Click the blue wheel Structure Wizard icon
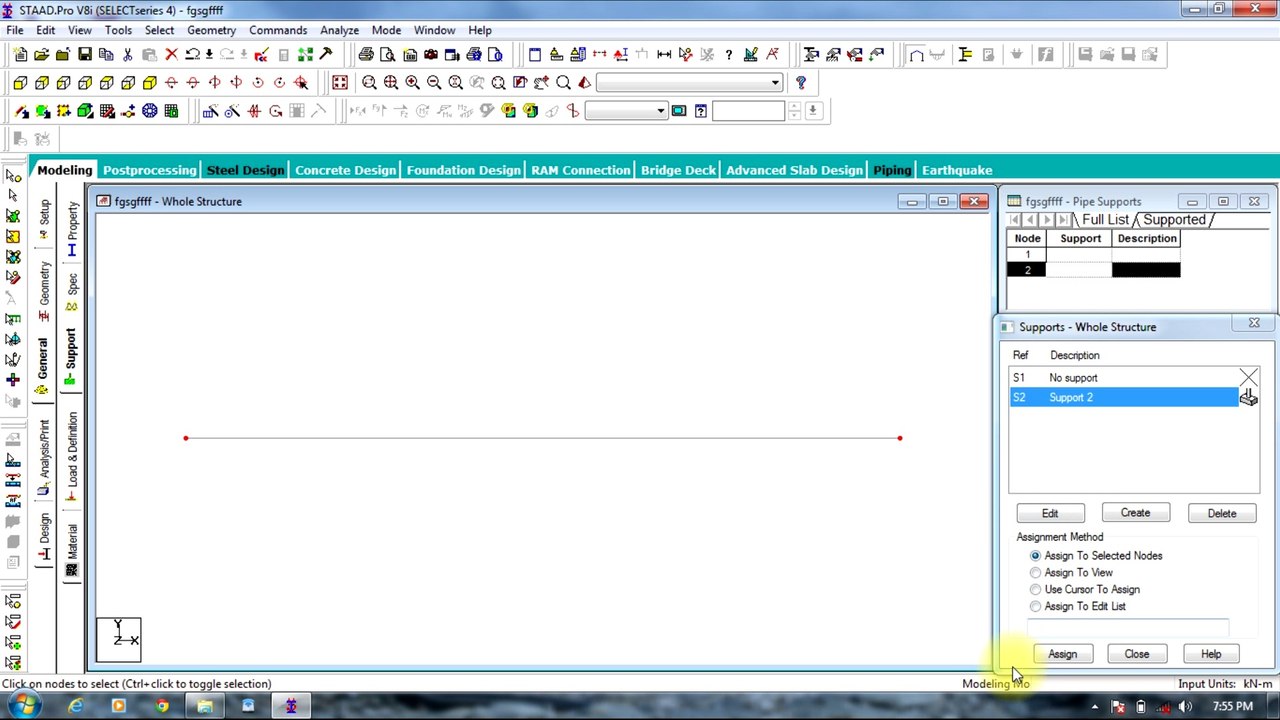This screenshot has width=1280, height=720. coord(150,111)
